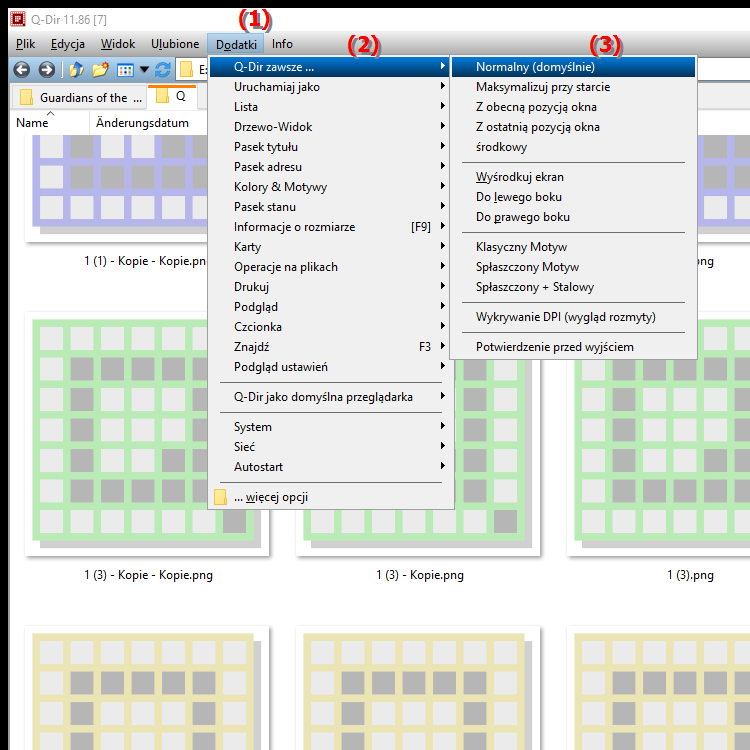Viewport: 750px width, 750px height.
Task: Expand Pasek stanu submenu
Action: click(329, 207)
